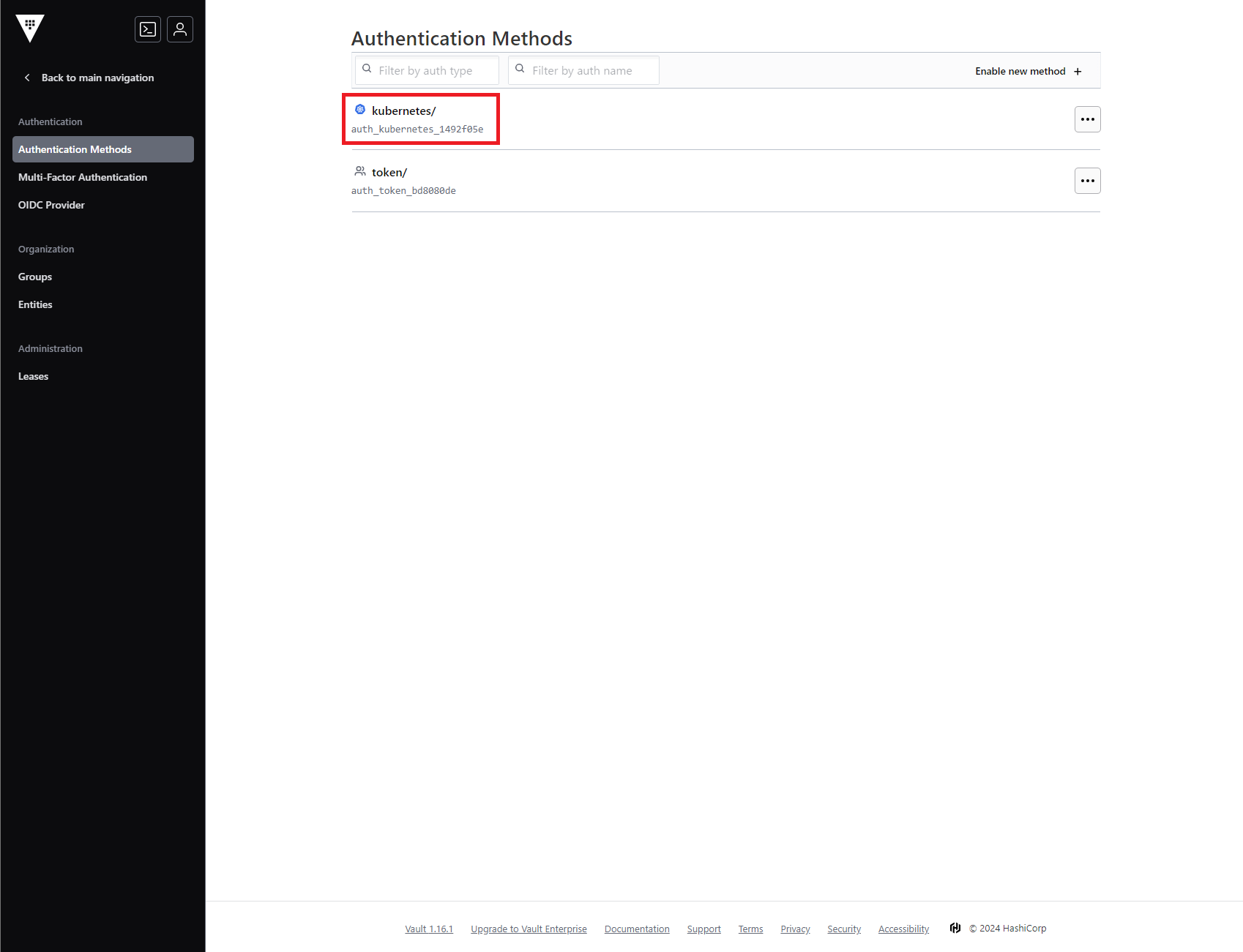Click accessor text auth_kubernetes_1492f05e

point(417,129)
